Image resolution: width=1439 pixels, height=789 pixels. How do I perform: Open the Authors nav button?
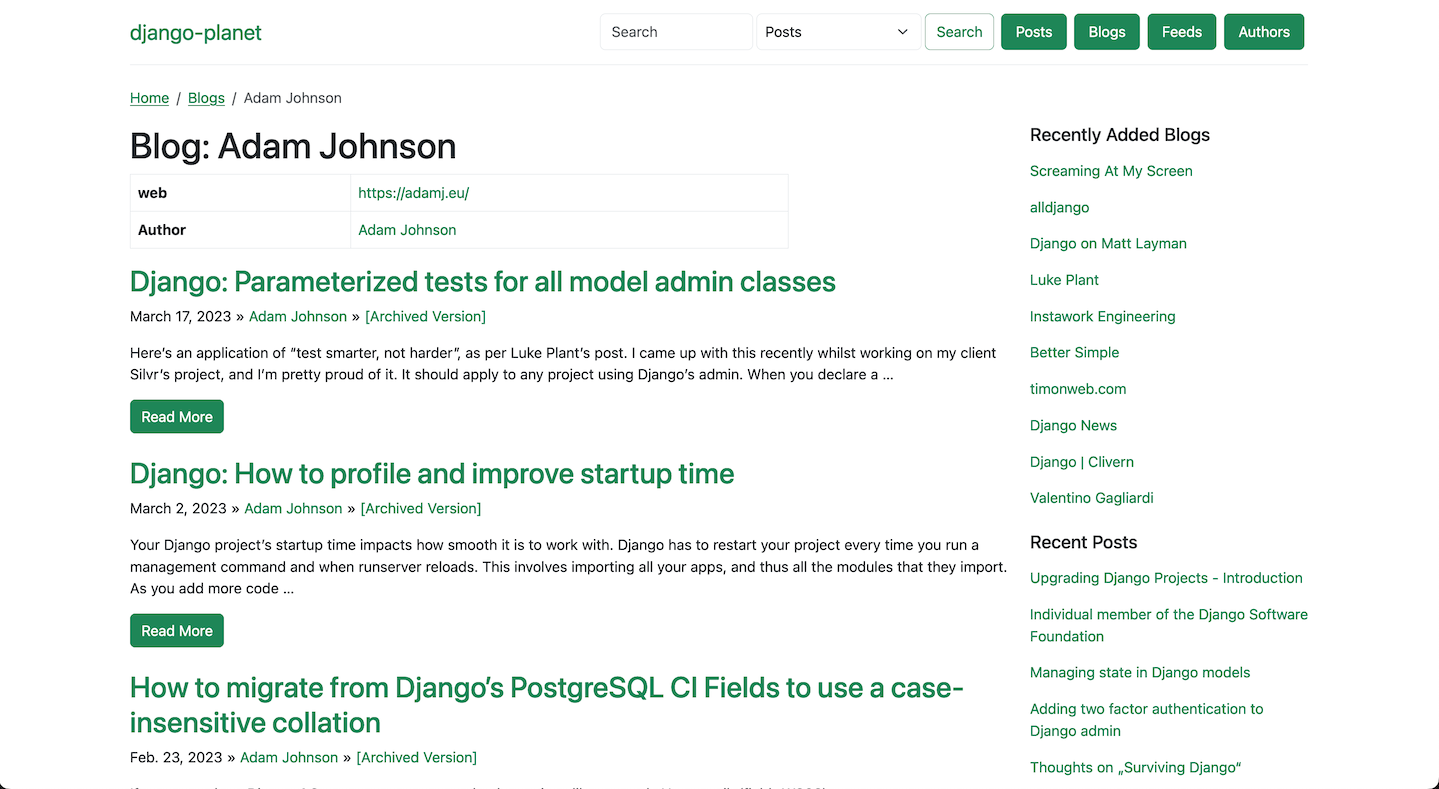click(x=1264, y=32)
